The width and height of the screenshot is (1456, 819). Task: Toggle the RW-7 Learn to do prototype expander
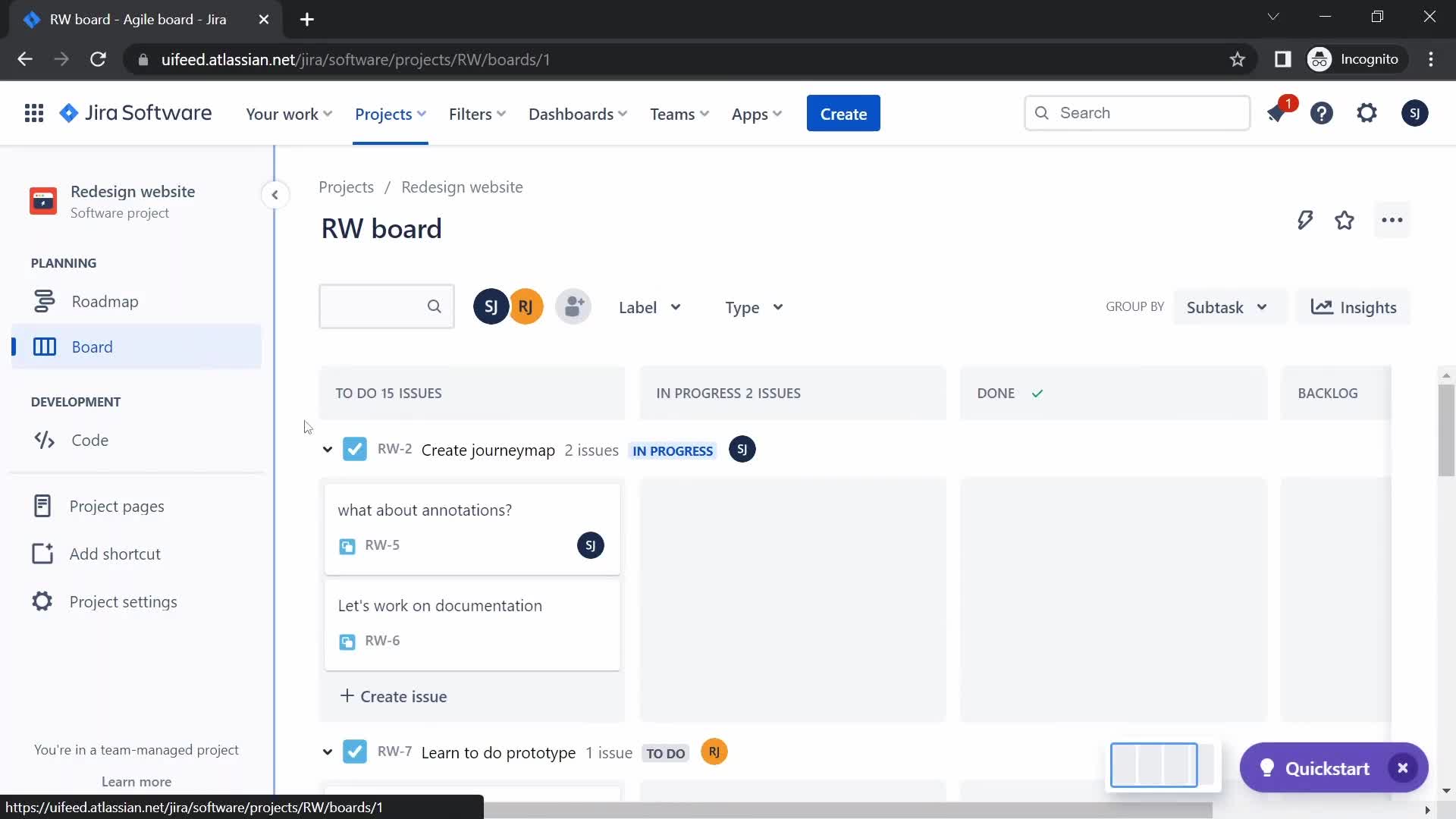pyautogui.click(x=327, y=753)
